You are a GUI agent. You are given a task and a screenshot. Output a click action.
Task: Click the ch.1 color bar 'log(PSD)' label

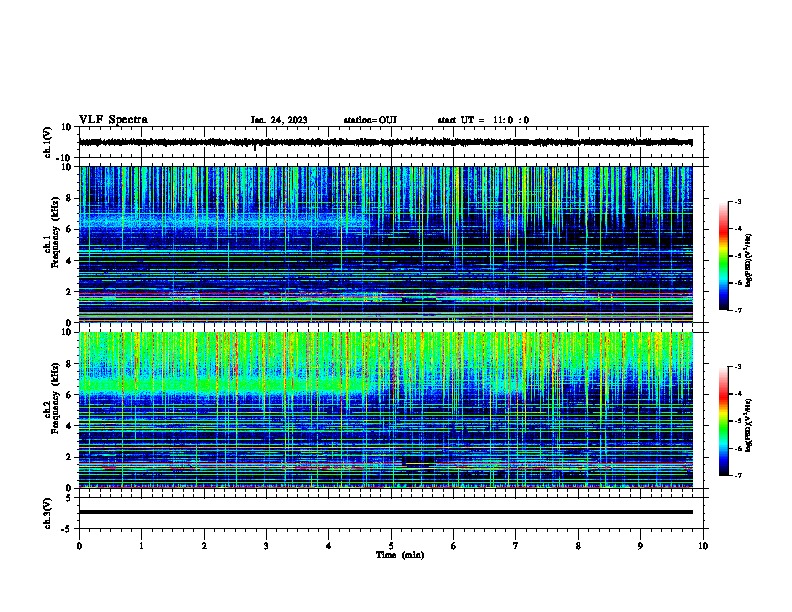[749, 260]
